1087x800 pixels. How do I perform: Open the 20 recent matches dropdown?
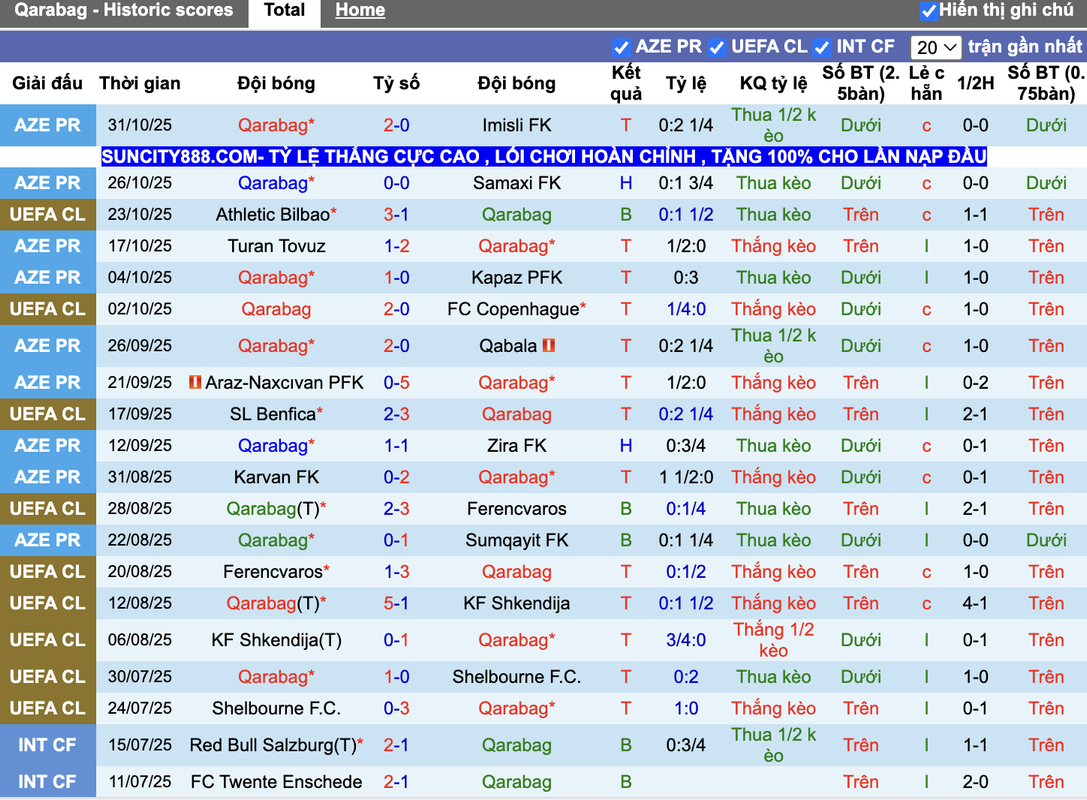[936, 47]
